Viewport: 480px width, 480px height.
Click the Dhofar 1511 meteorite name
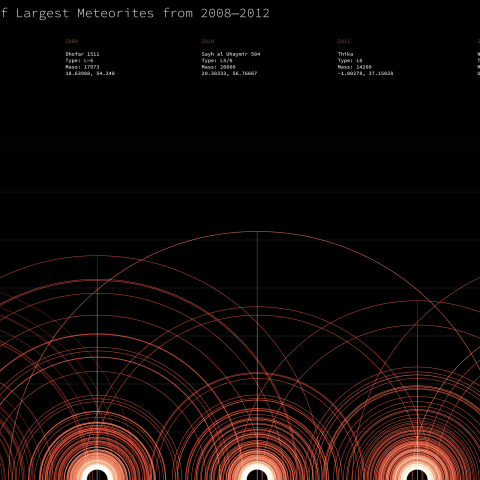click(82, 54)
